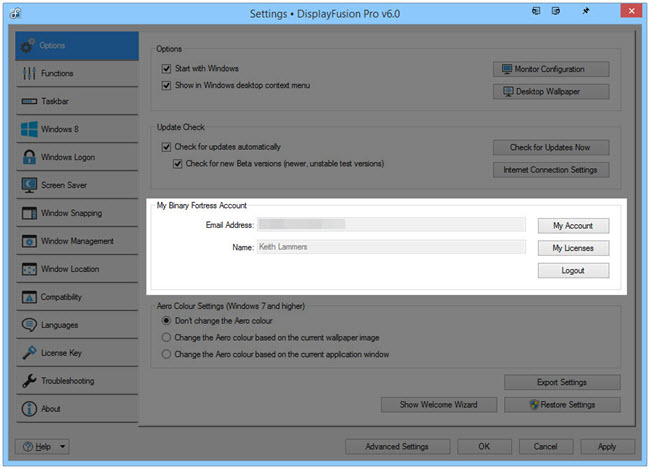
Task: Toggle Check for new Beta versions
Action: 177,164
